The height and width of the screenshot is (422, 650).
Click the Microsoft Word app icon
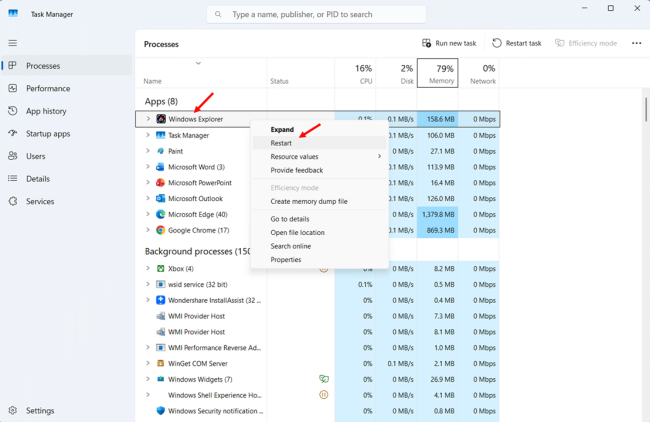160,167
